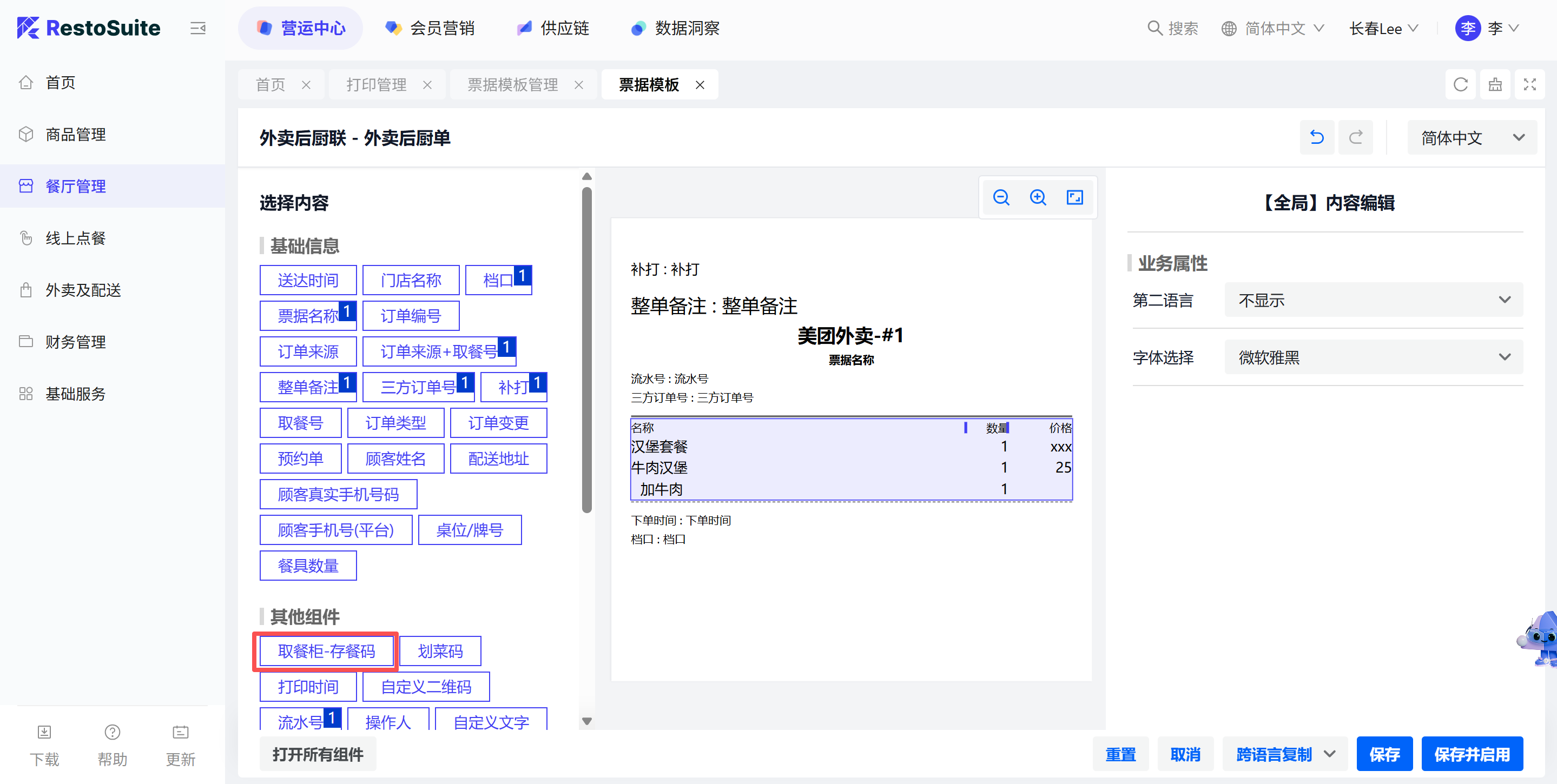The height and width of the screenshot is (784, 1557).
Task: Open the 第二语言 dropdown
Action: (x=1373, y=300)
